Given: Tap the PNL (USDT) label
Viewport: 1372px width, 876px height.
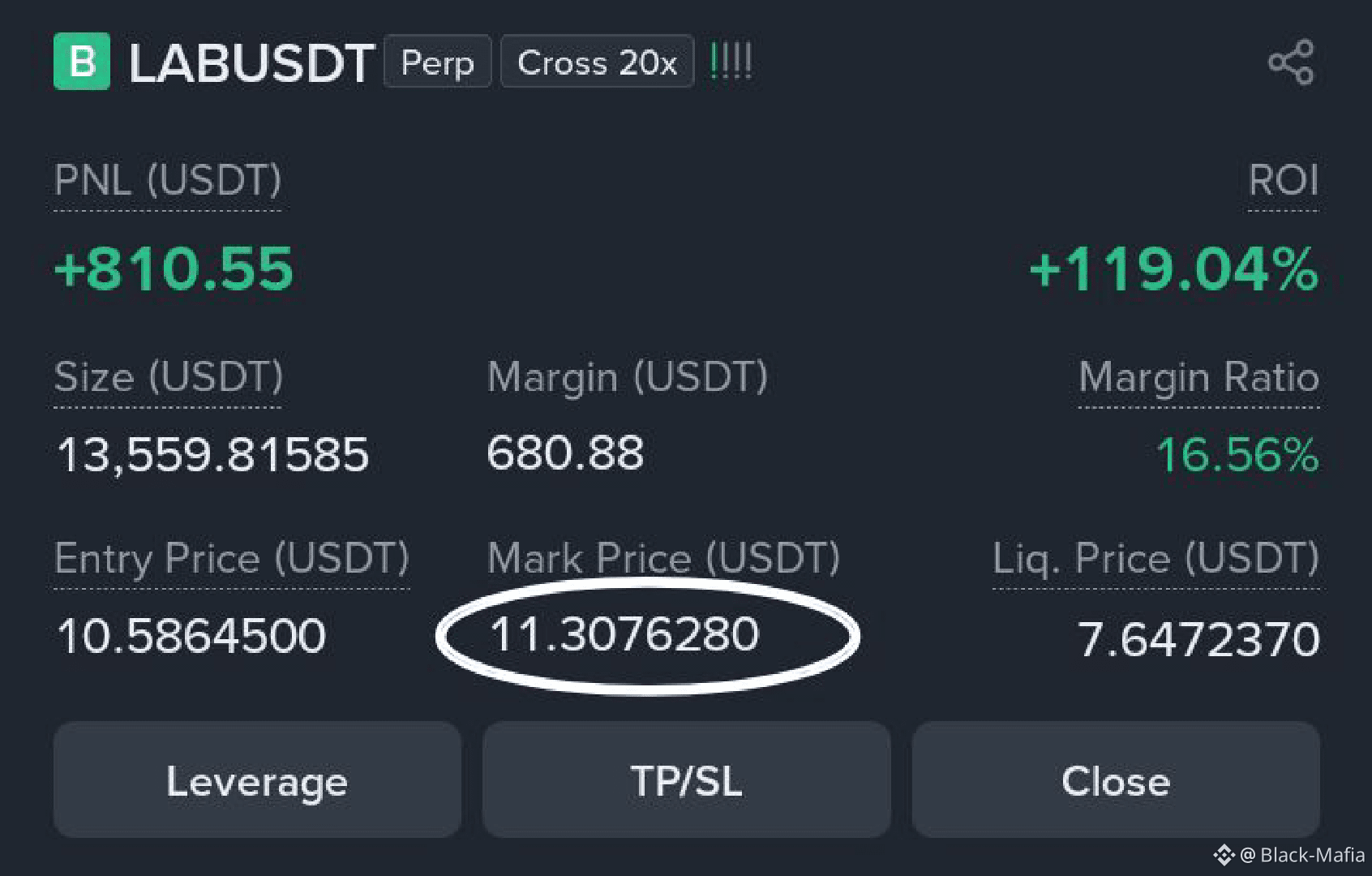Looking at the screenshot, I should point(168,180).
